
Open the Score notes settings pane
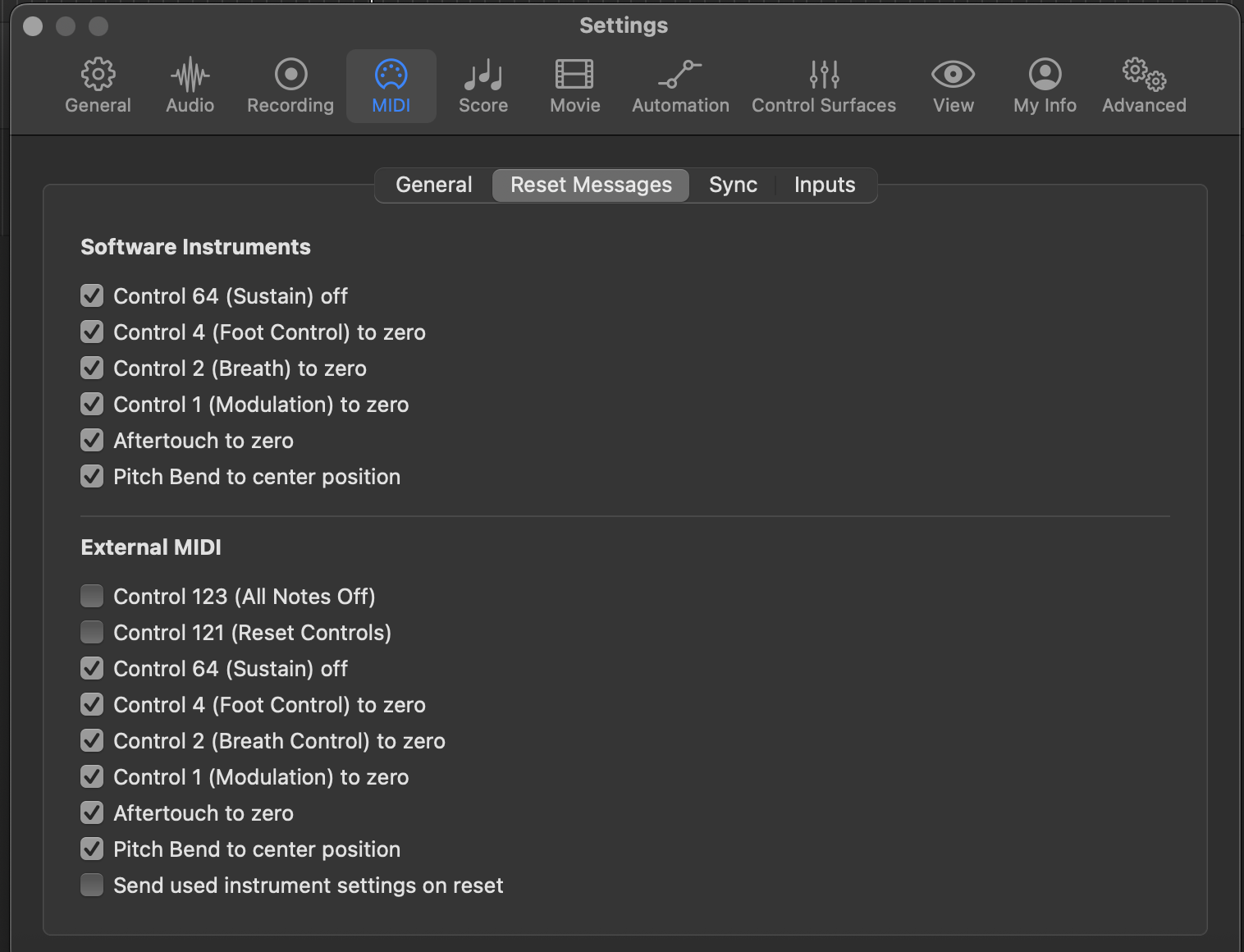tap(483, 85)
